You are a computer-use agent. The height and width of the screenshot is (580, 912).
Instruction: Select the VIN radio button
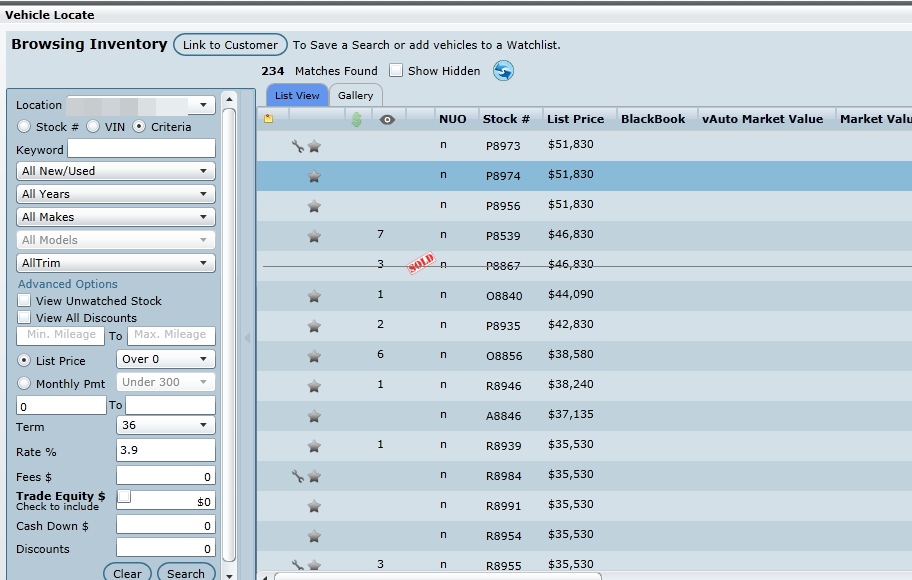coord(93,127)
